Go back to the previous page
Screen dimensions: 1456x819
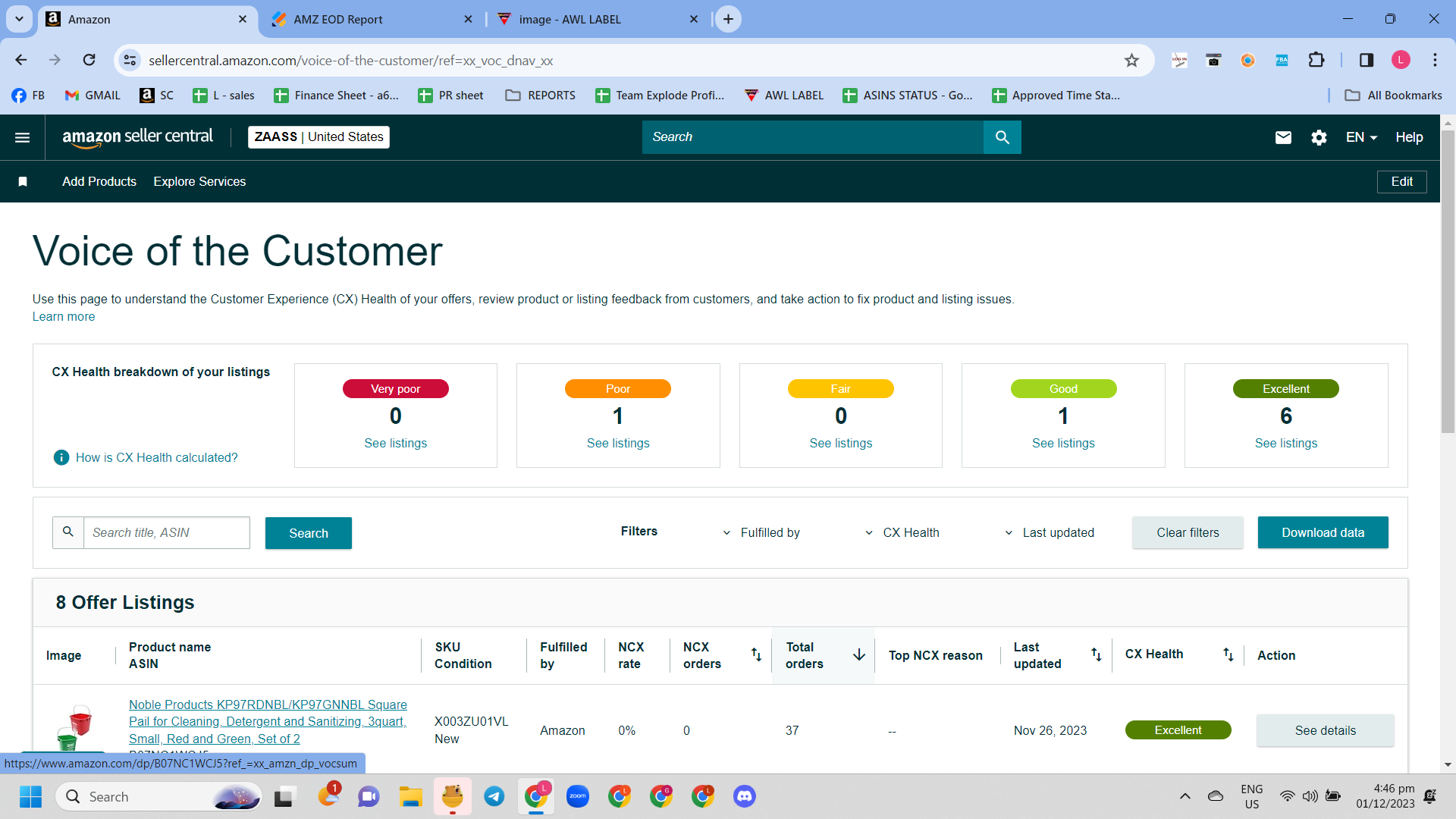tap(21, 60)
